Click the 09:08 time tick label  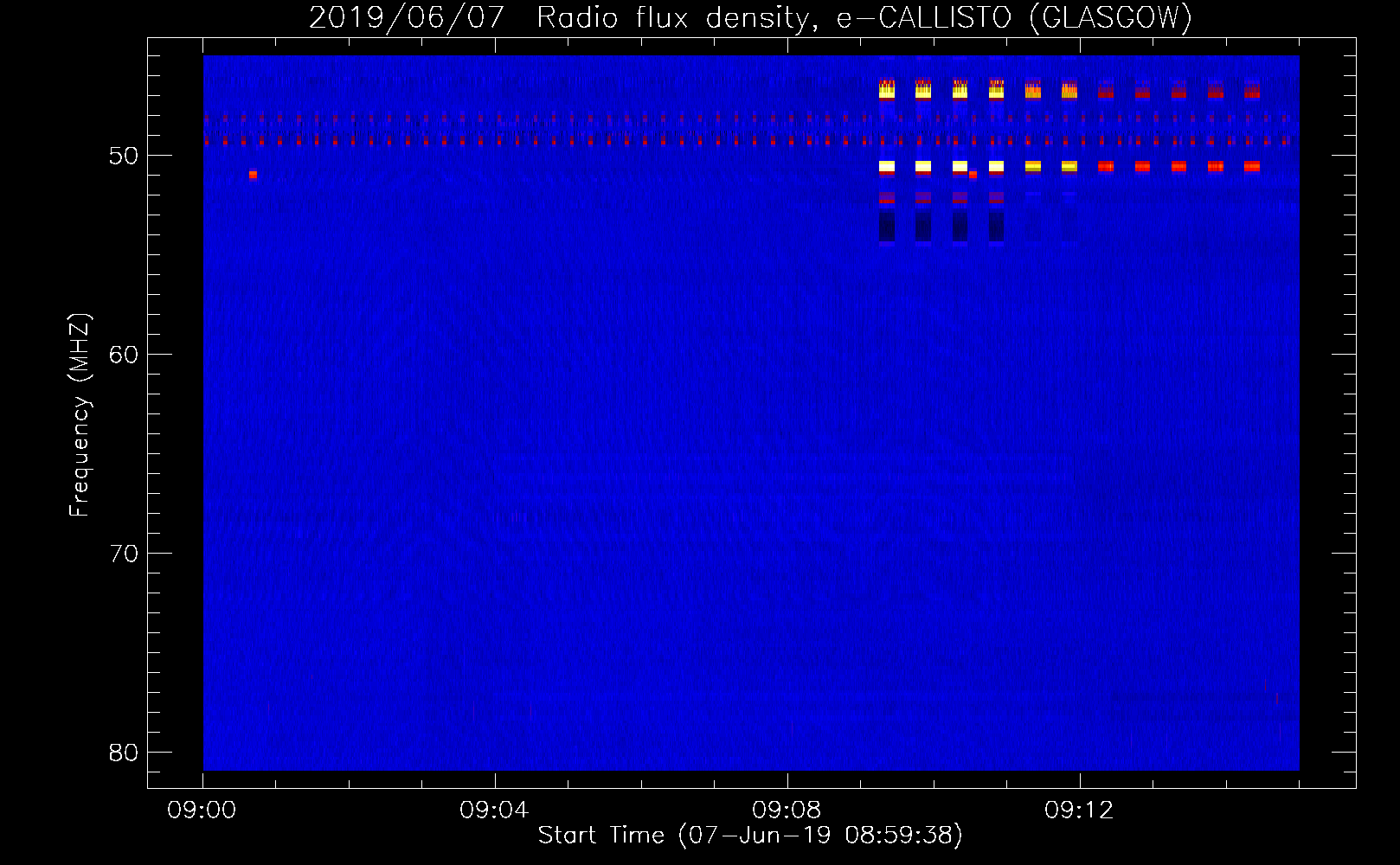[x=787, y=811]
